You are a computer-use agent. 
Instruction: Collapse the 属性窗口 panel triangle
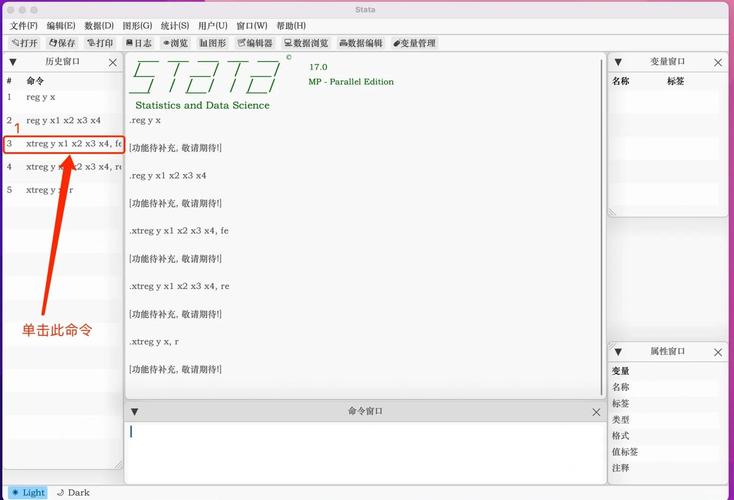click(618, 352)
